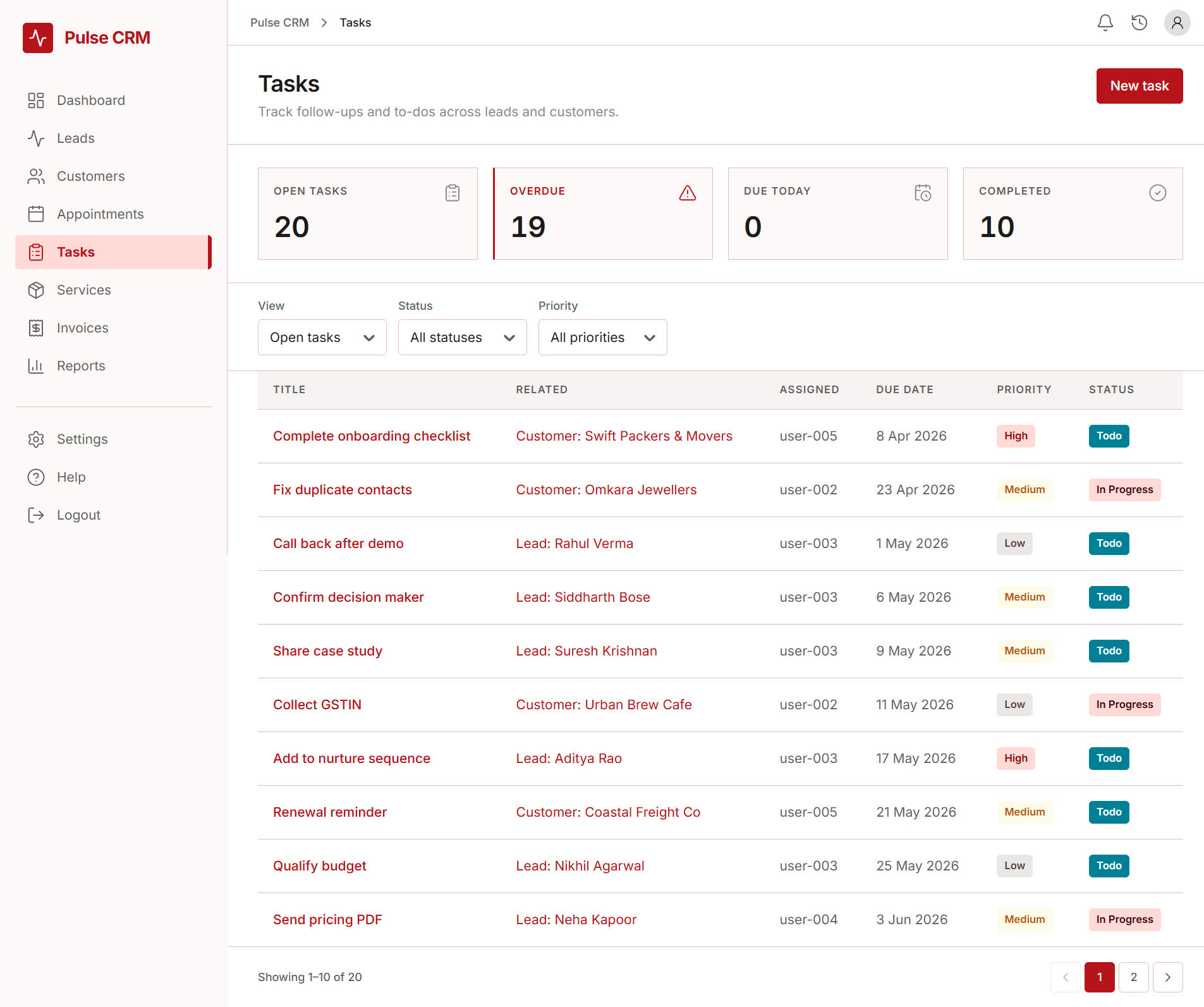
Task: Click the Completed checkmark circle icon
Action: click(1158, 193)
